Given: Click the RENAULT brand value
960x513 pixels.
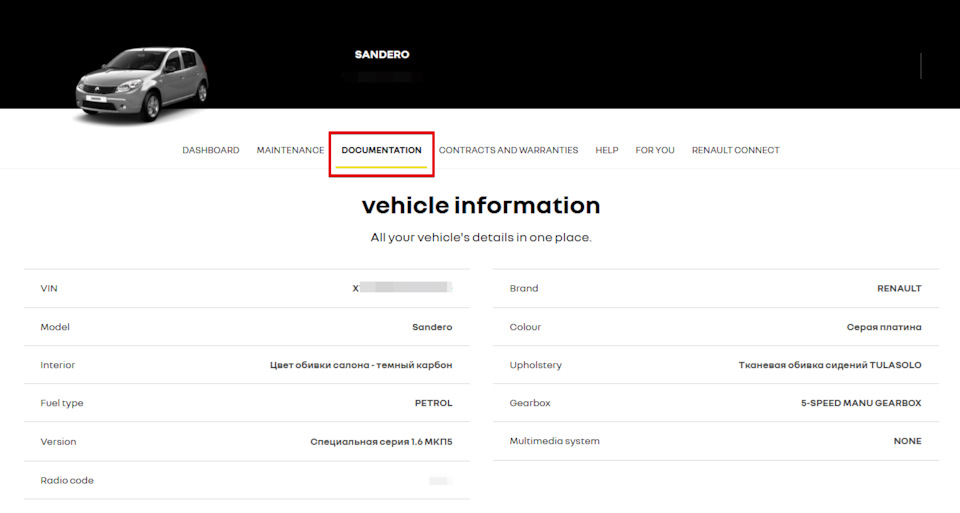Looking at the screenshot, I should [899, 288].
